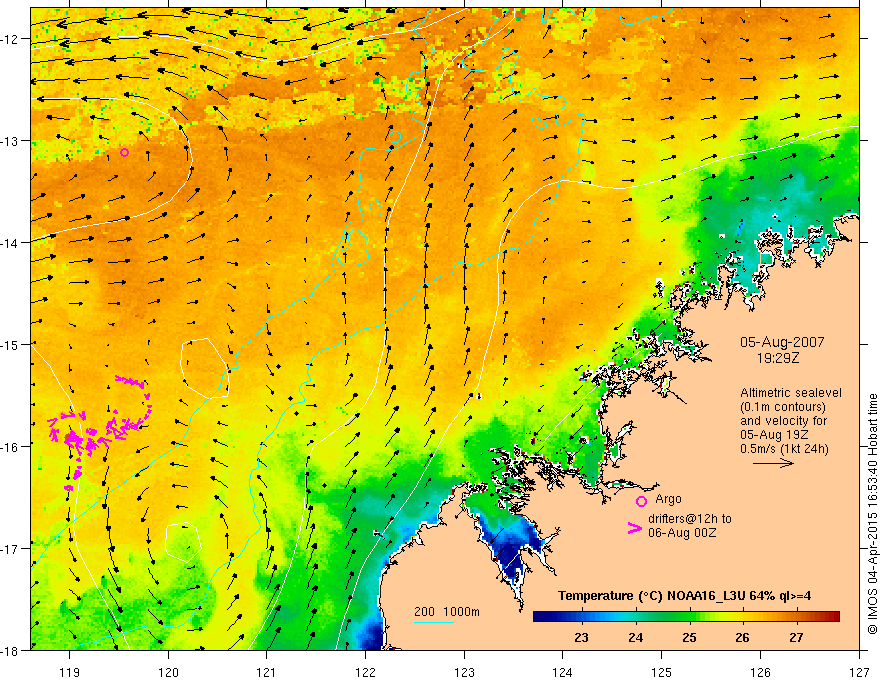This screenshot has width=880, height=680.
Task: Click the cyan isobath sample line in legend
Action: click(x=434, y=622)
